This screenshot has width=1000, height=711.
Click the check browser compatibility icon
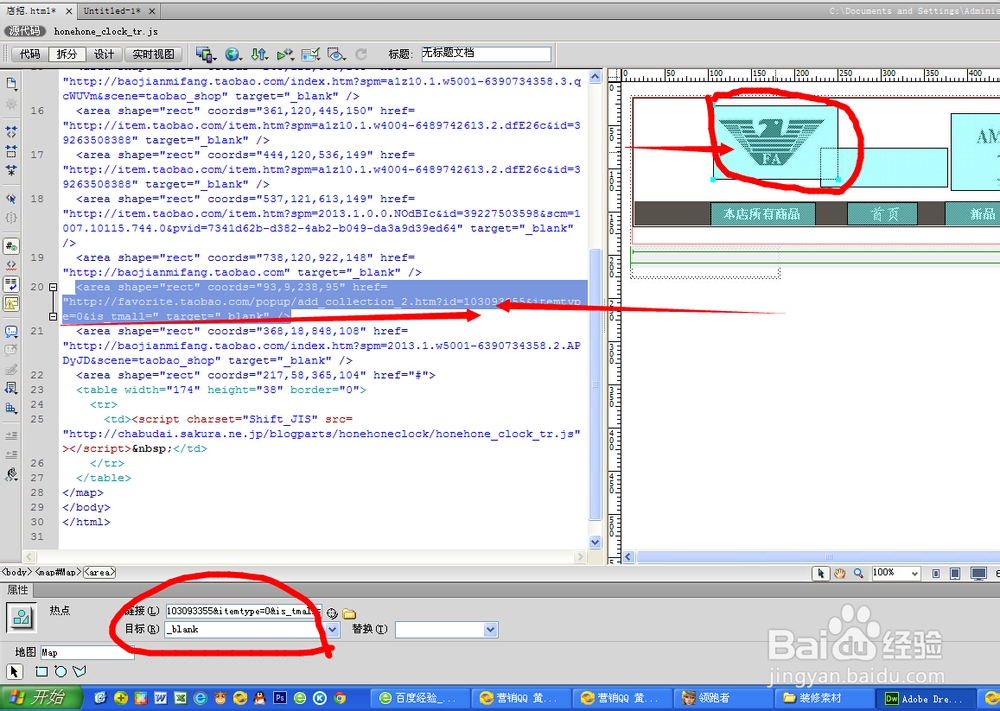[x=311, y=55]
